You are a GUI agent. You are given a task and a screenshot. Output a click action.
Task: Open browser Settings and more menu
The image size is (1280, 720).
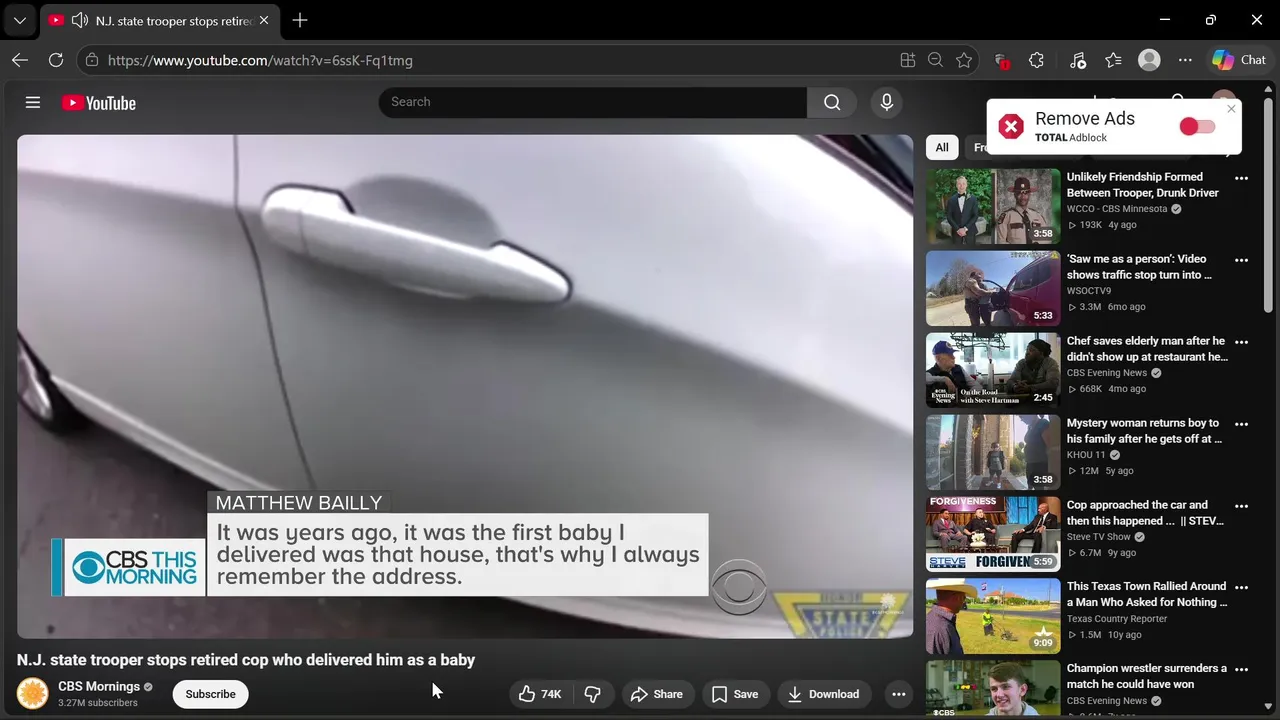[x=1185, y=60]
